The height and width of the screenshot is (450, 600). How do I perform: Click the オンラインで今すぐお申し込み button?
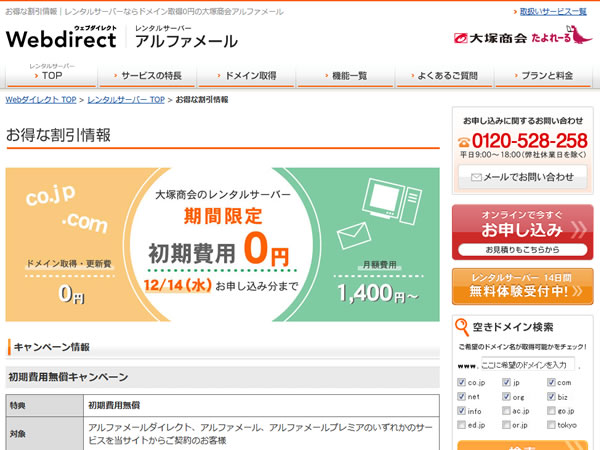coord(523,232)
